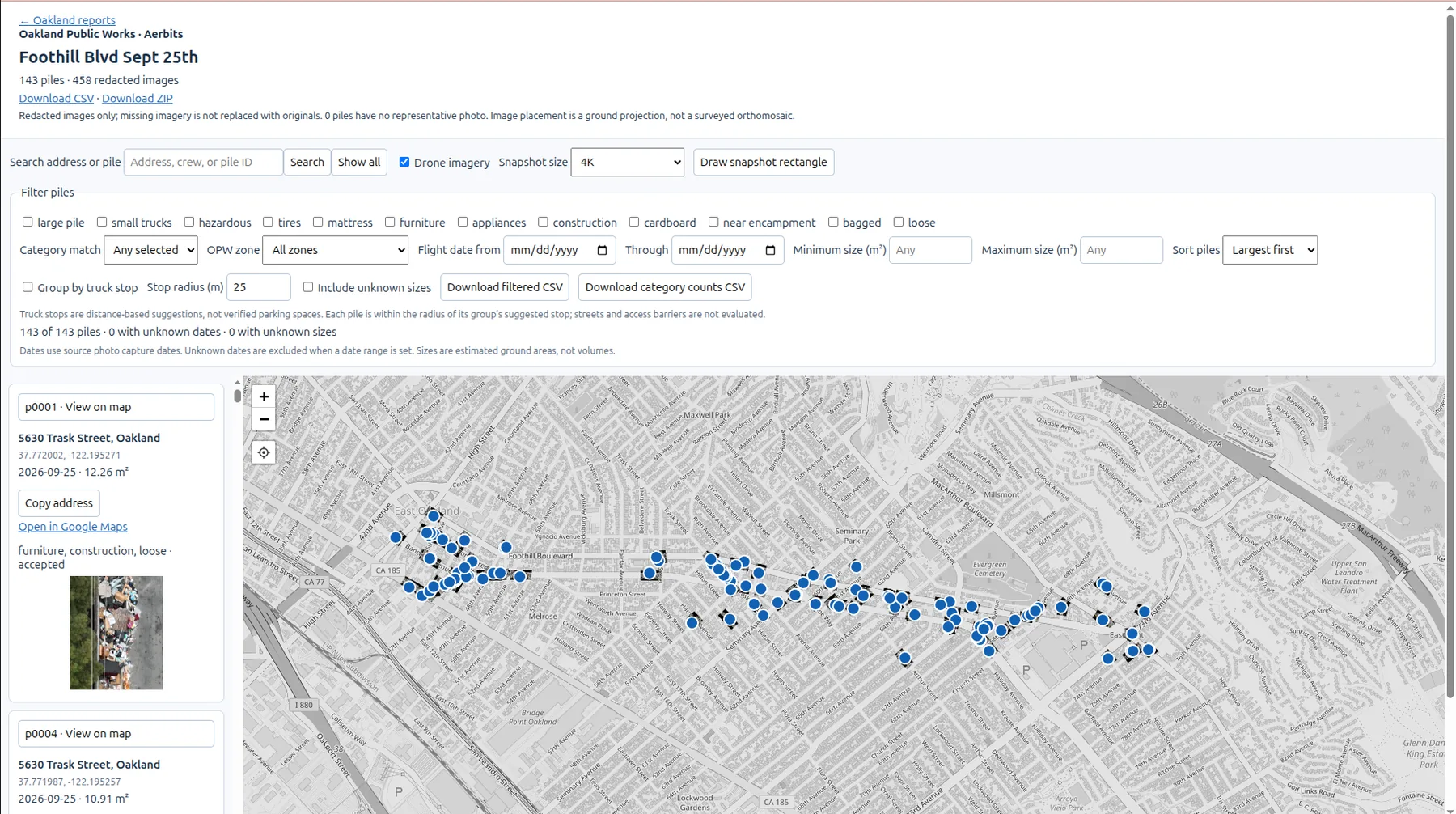Click the '5630 Trask Street, Oakland' p0001 heading
The image size is (1456, 814).
pos(89,438)
